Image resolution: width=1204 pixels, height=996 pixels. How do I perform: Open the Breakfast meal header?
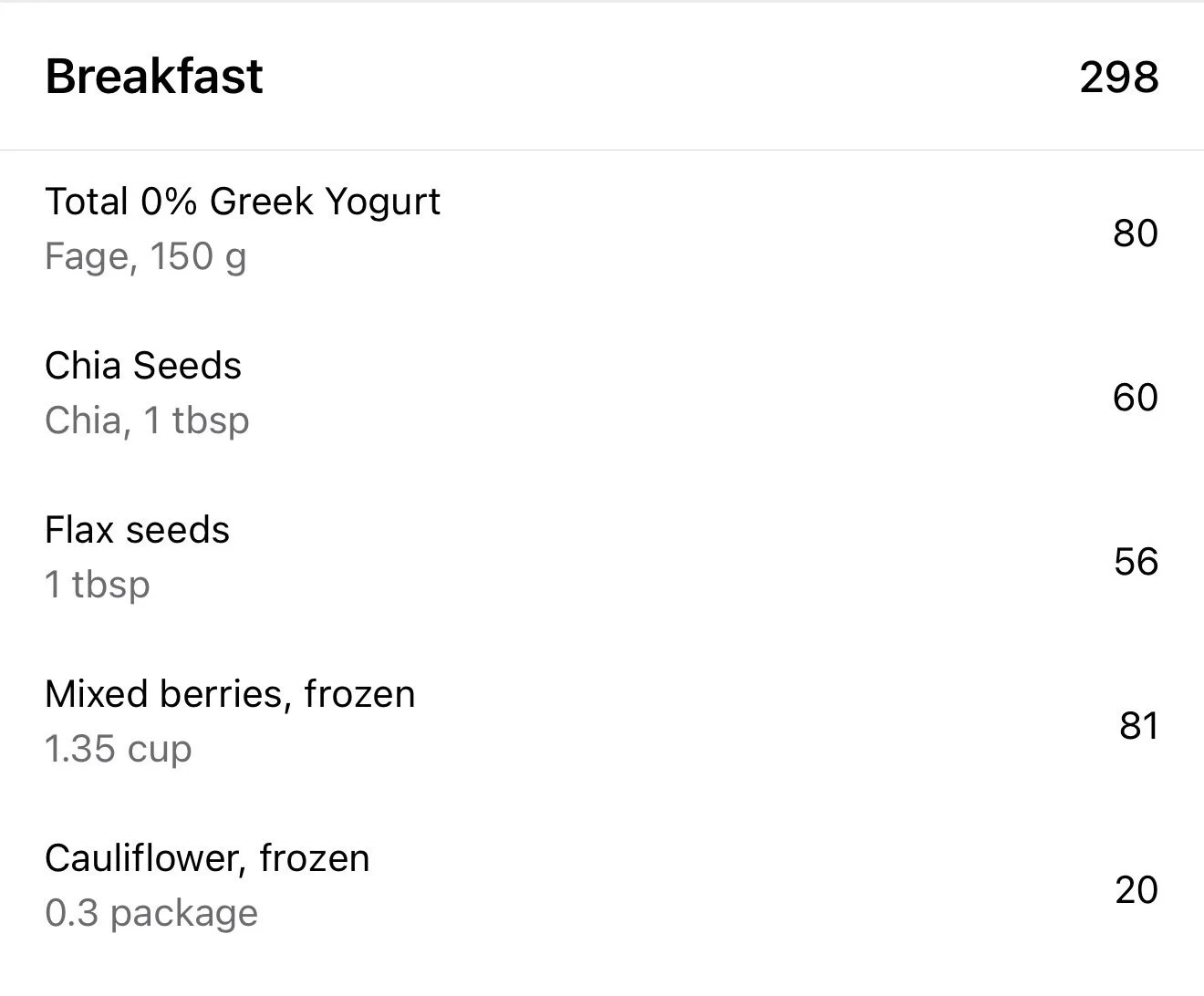154,76
